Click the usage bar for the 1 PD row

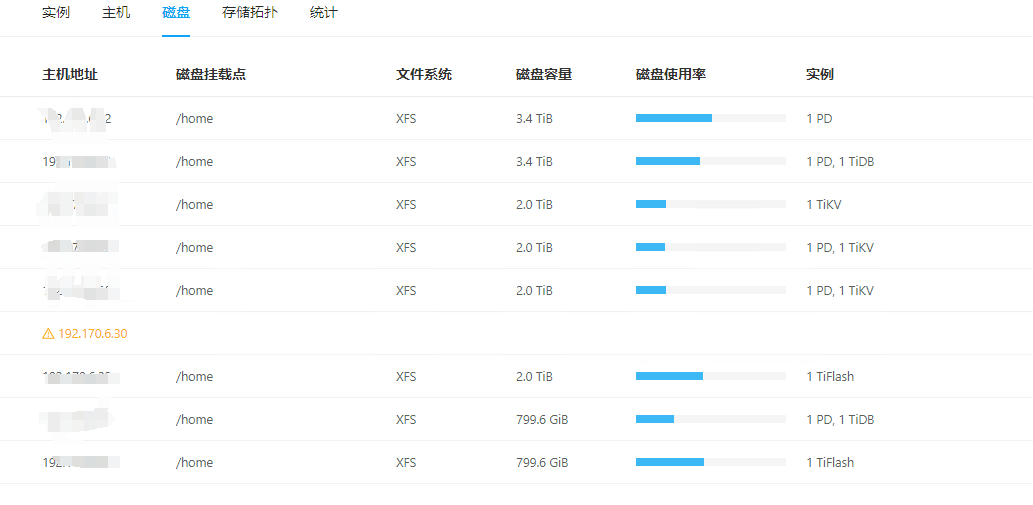(x=710, y=118)
